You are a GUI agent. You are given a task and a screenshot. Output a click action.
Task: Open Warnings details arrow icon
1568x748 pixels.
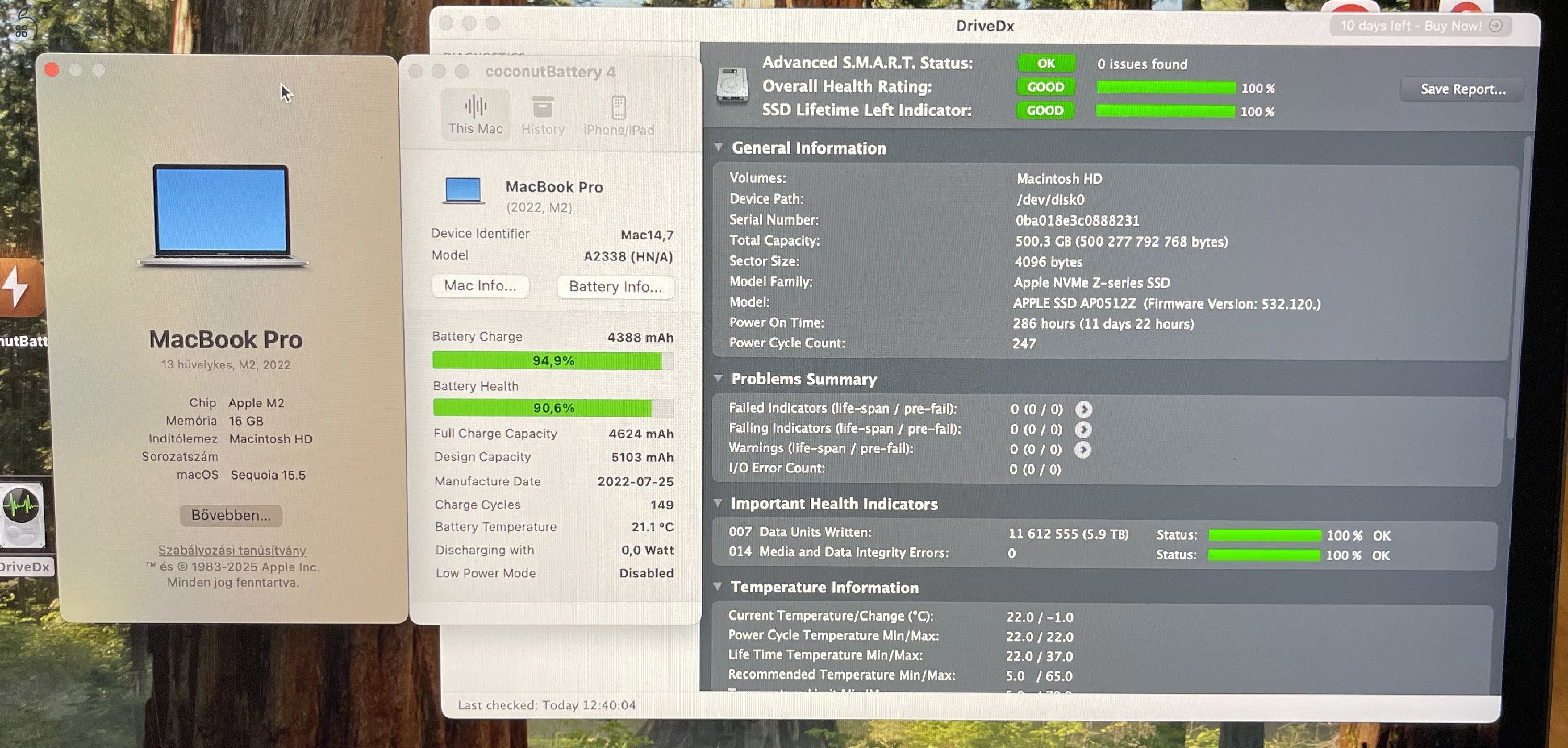[x=1082, y=449]
